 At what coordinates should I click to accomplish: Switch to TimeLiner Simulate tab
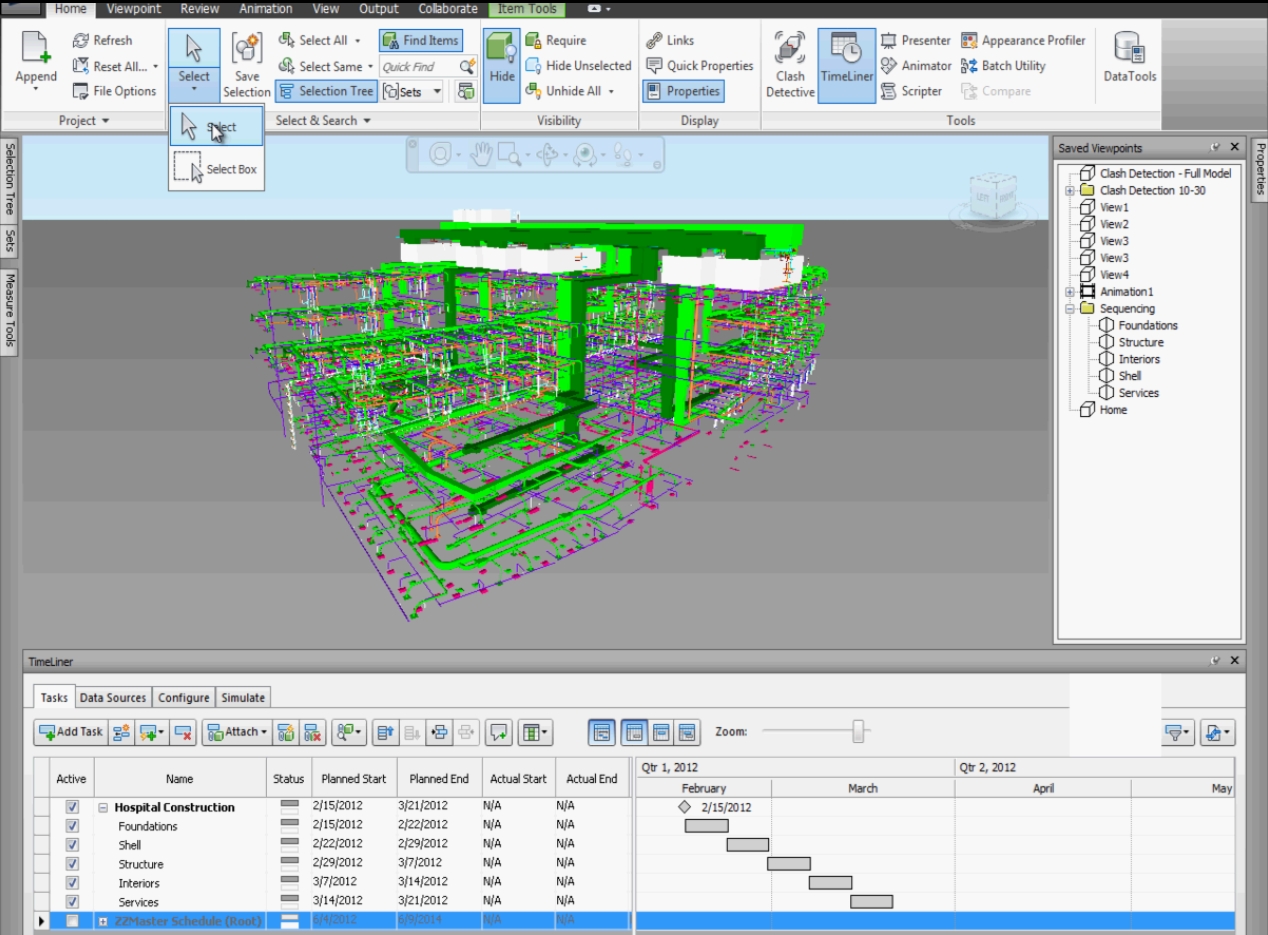(x=243, y=698)
